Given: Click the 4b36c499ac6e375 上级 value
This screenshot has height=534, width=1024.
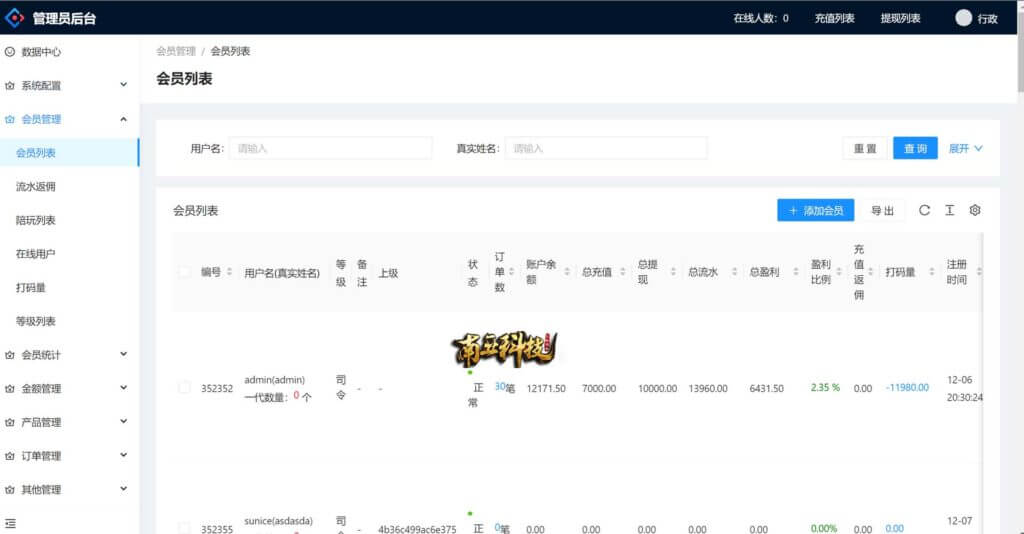Looking at the screenshot, I should (417, 529).
